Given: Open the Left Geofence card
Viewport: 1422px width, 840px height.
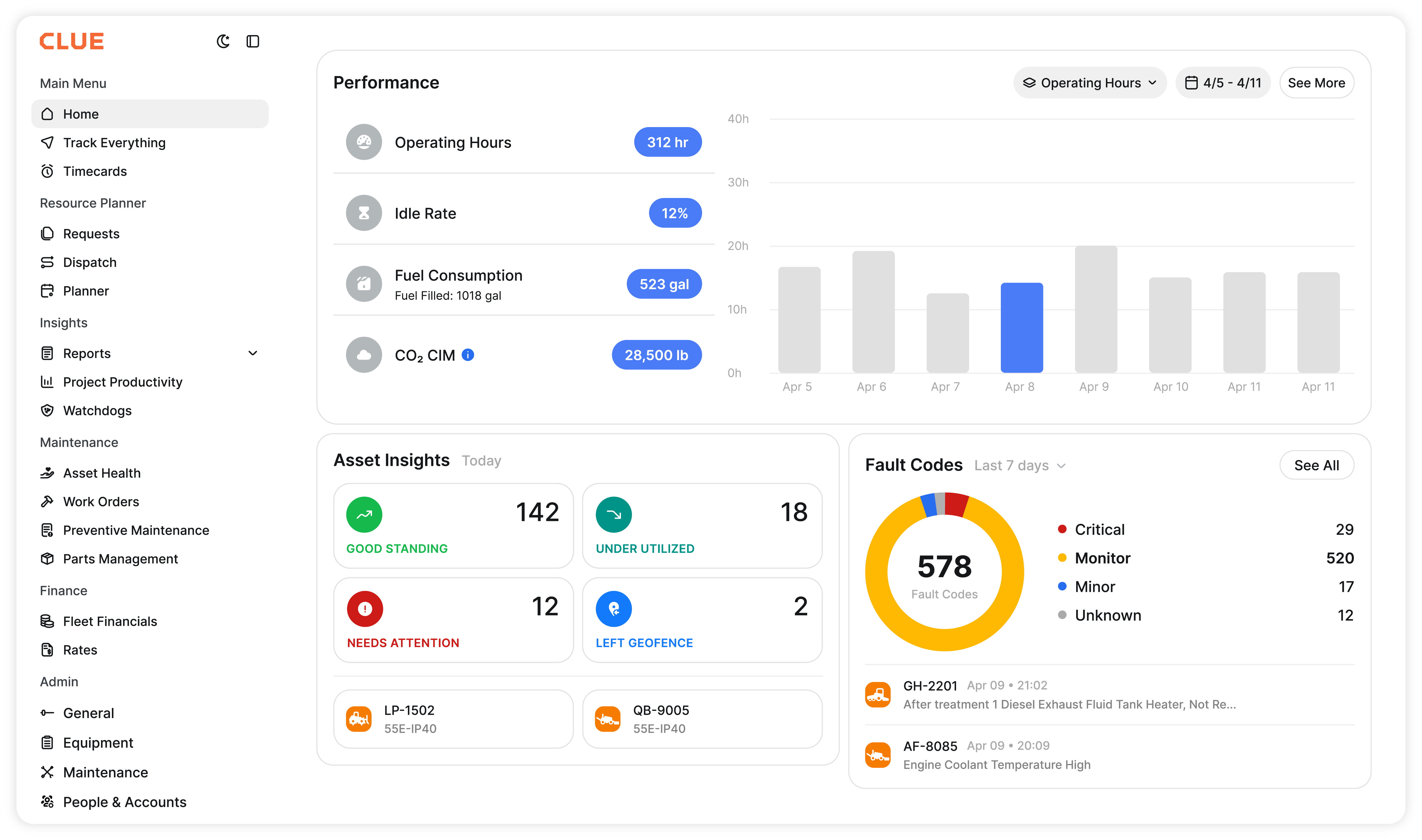Looking at the screenshot, I should click(x=702, y=620).
